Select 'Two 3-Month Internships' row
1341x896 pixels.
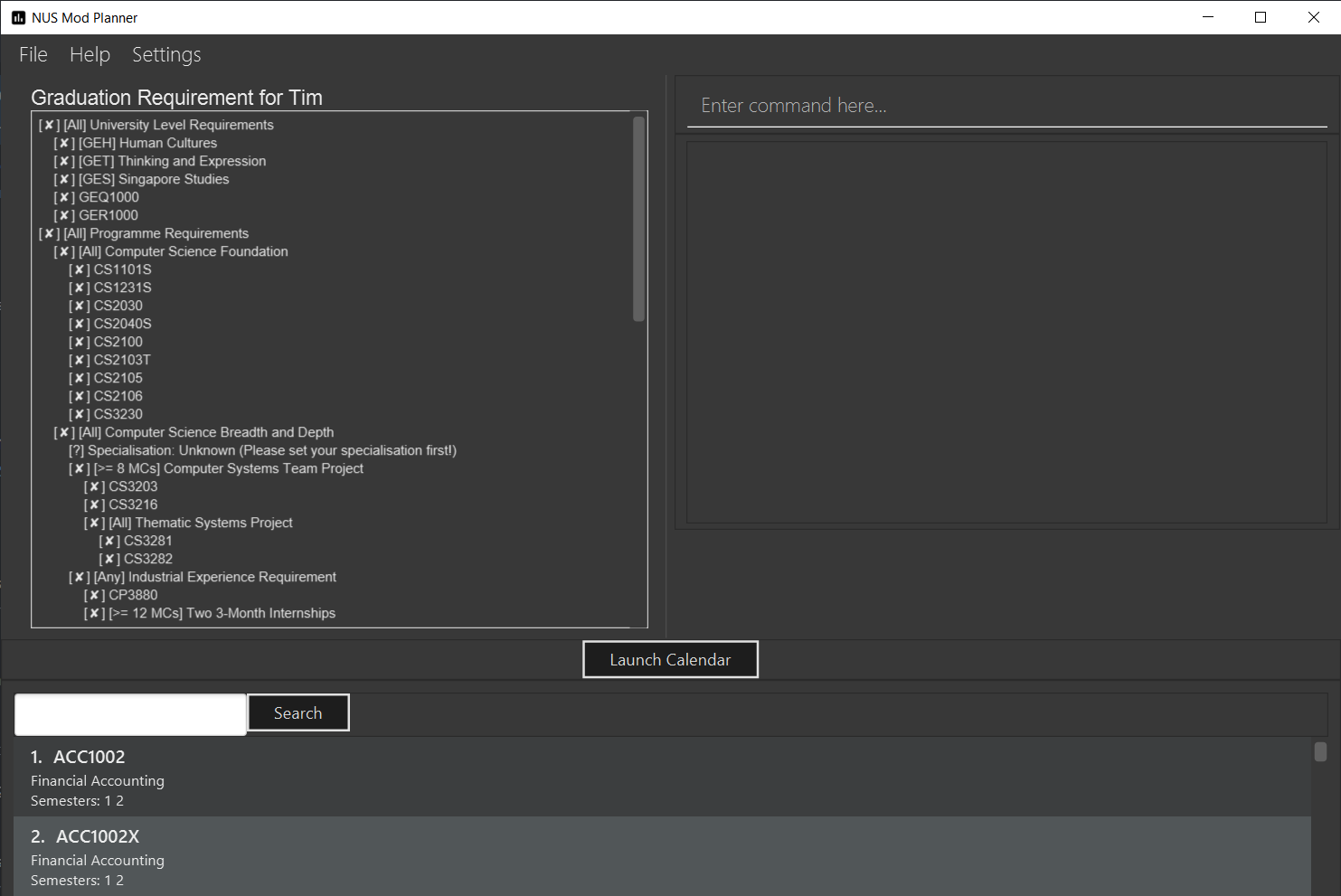(210, 613)
